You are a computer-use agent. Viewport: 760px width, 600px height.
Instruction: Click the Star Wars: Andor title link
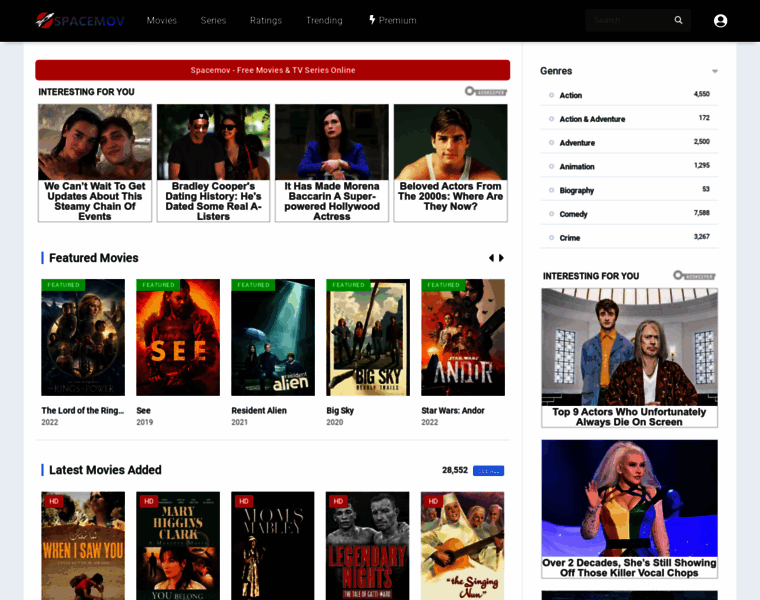(453, 411)
